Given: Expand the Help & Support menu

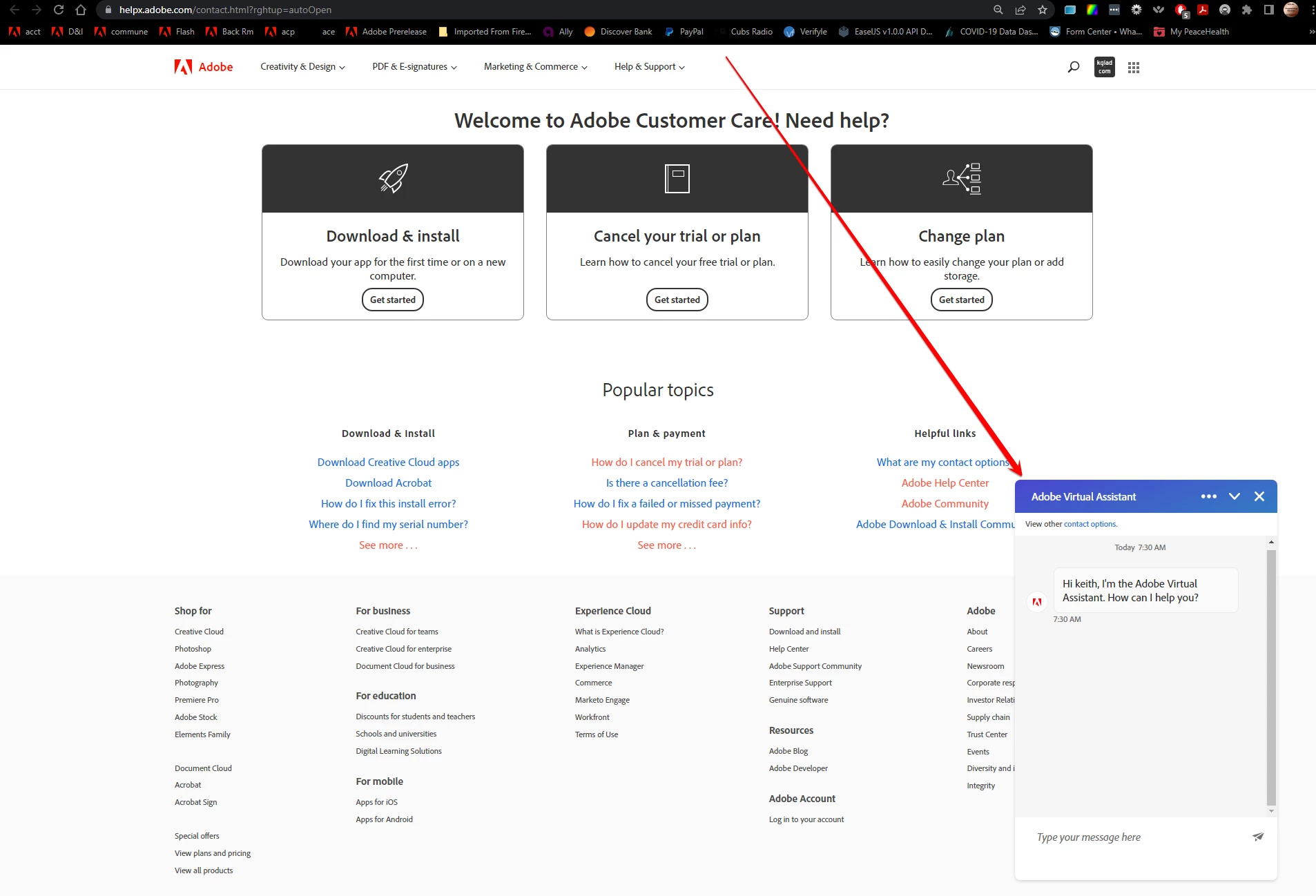Looking at the screenshot, I should [x=650, y=67].
